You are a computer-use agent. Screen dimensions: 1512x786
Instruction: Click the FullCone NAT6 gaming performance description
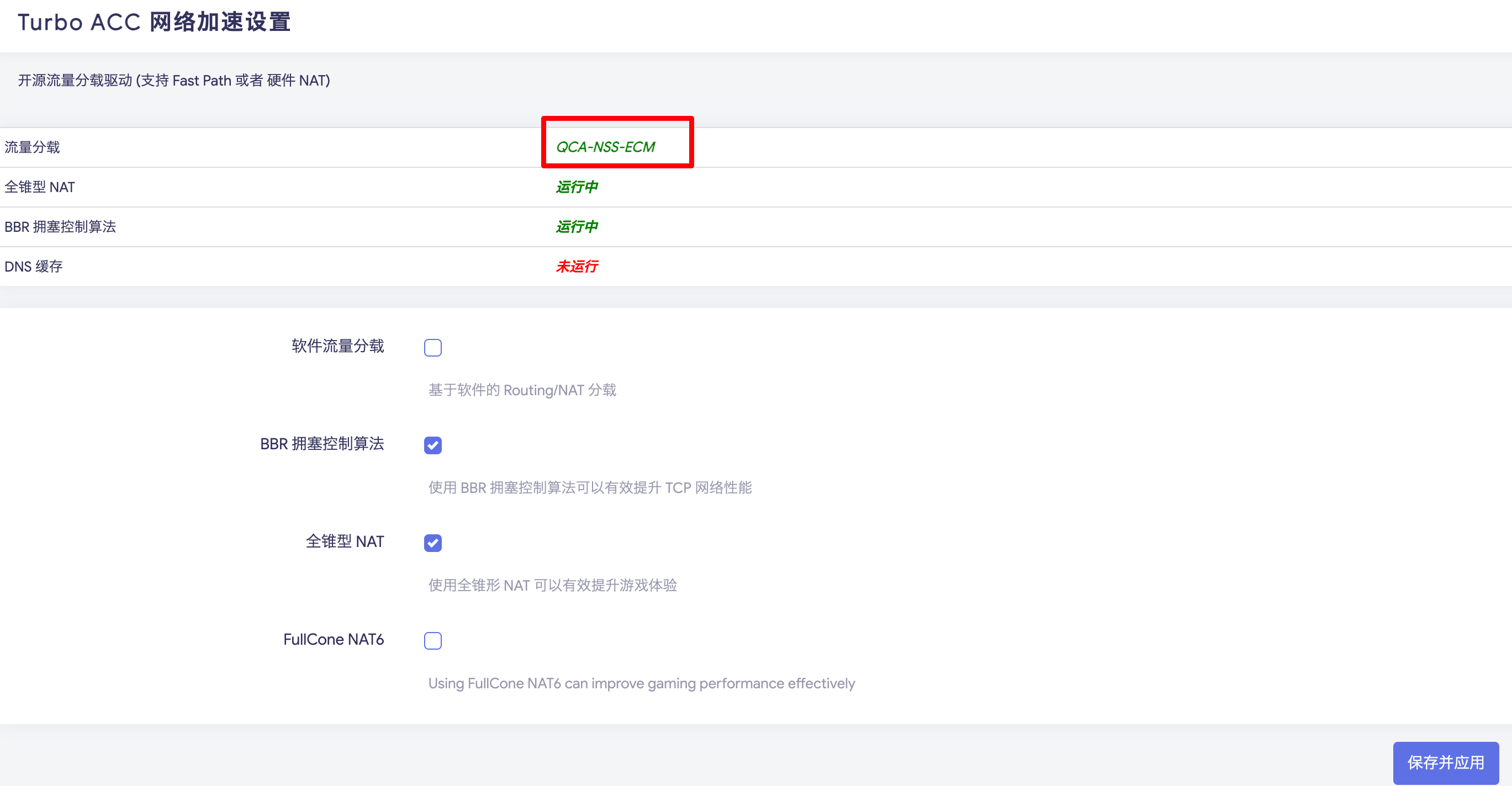pos(641,683)
